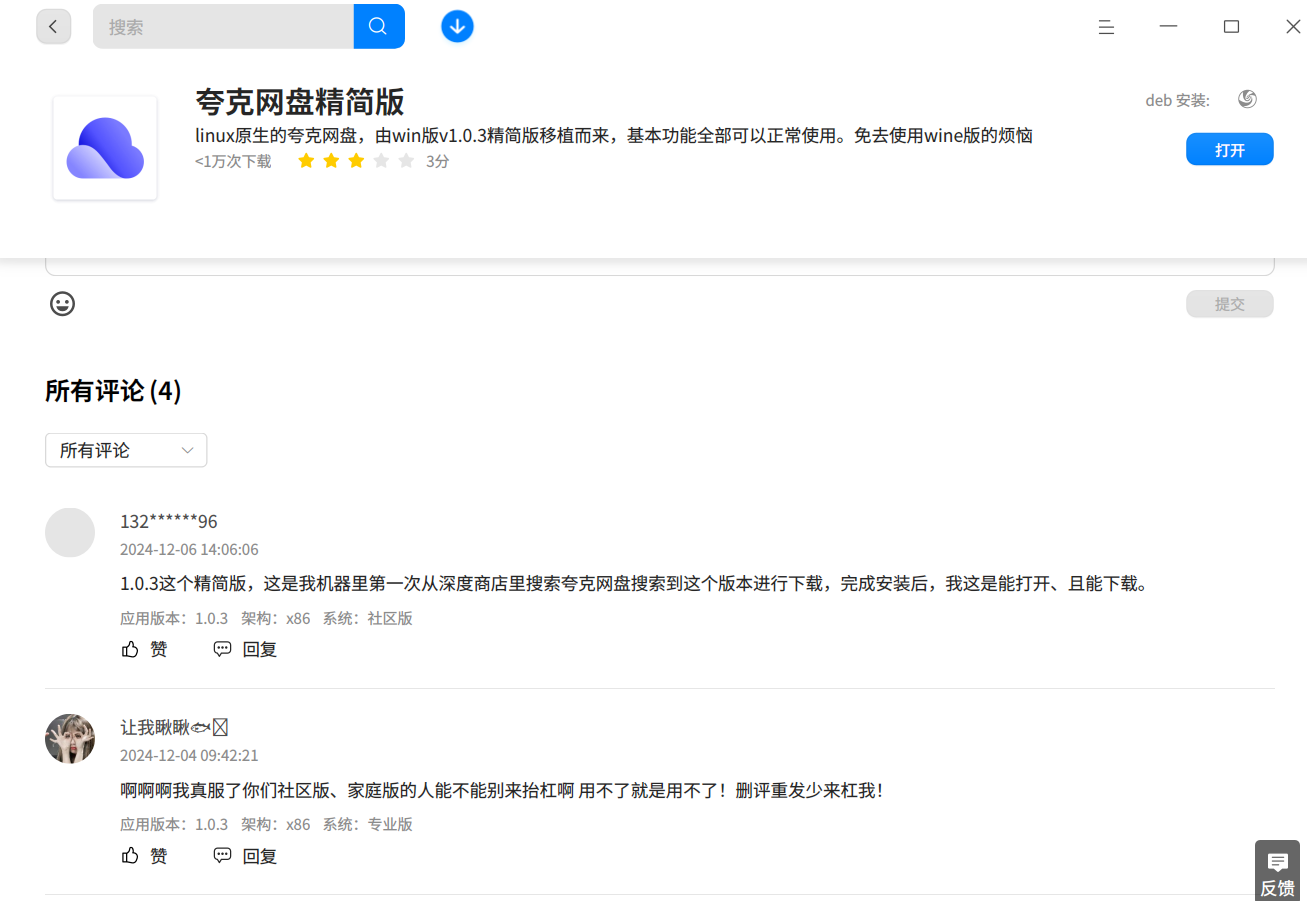Click the 系统：专业版 comment metadata

pyautogui.click(x=367, y=825)
